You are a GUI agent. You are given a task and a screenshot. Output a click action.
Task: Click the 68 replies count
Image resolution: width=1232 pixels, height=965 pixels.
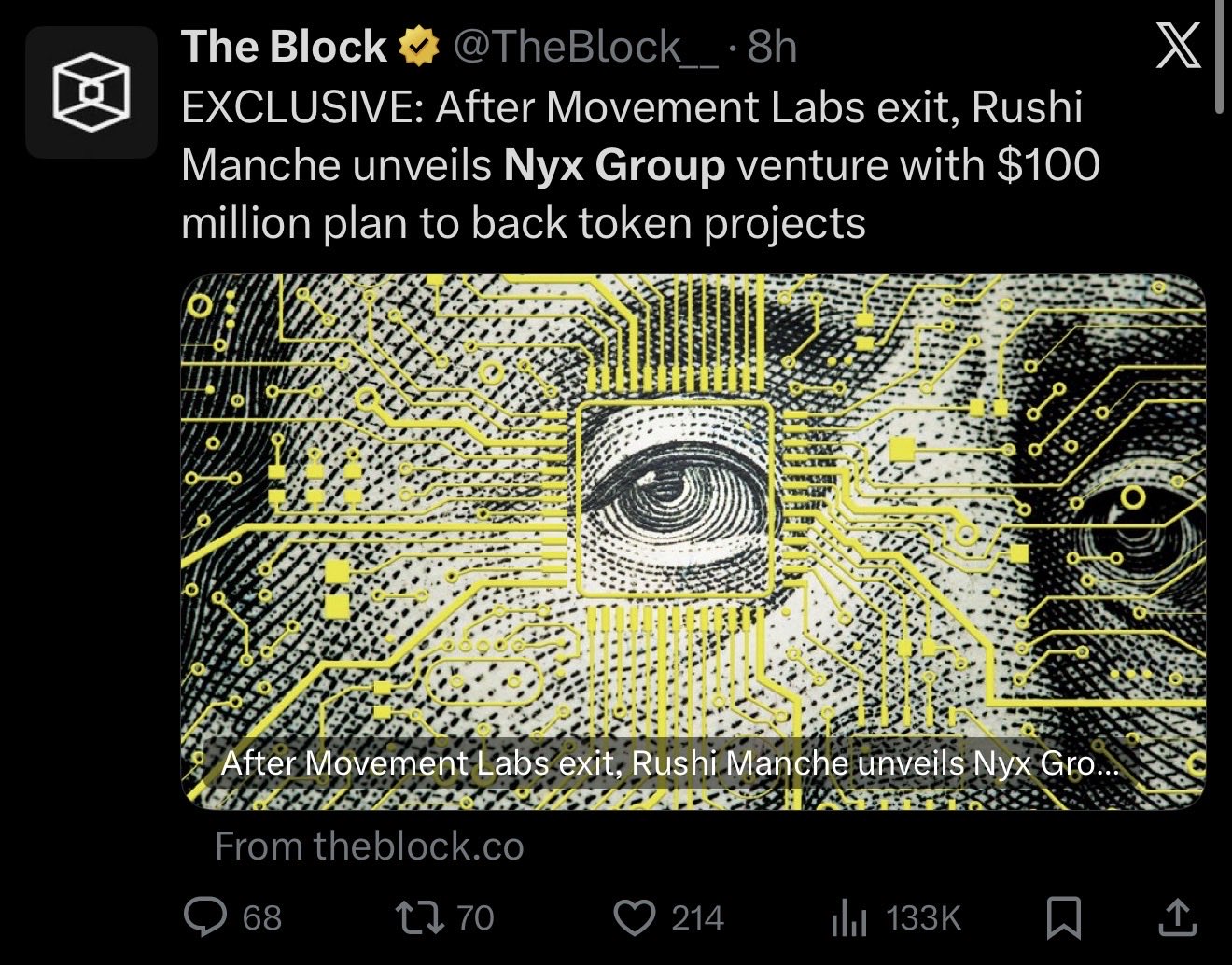pos(262,917)
